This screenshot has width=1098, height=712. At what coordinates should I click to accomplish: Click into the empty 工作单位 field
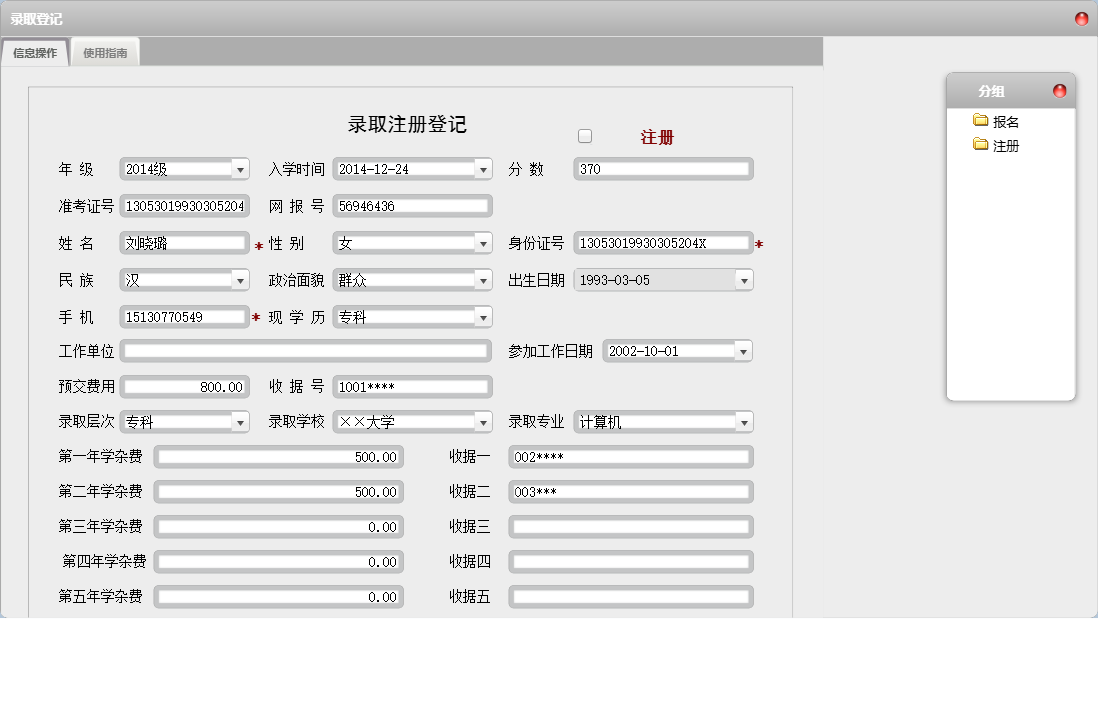click(305, 351)
